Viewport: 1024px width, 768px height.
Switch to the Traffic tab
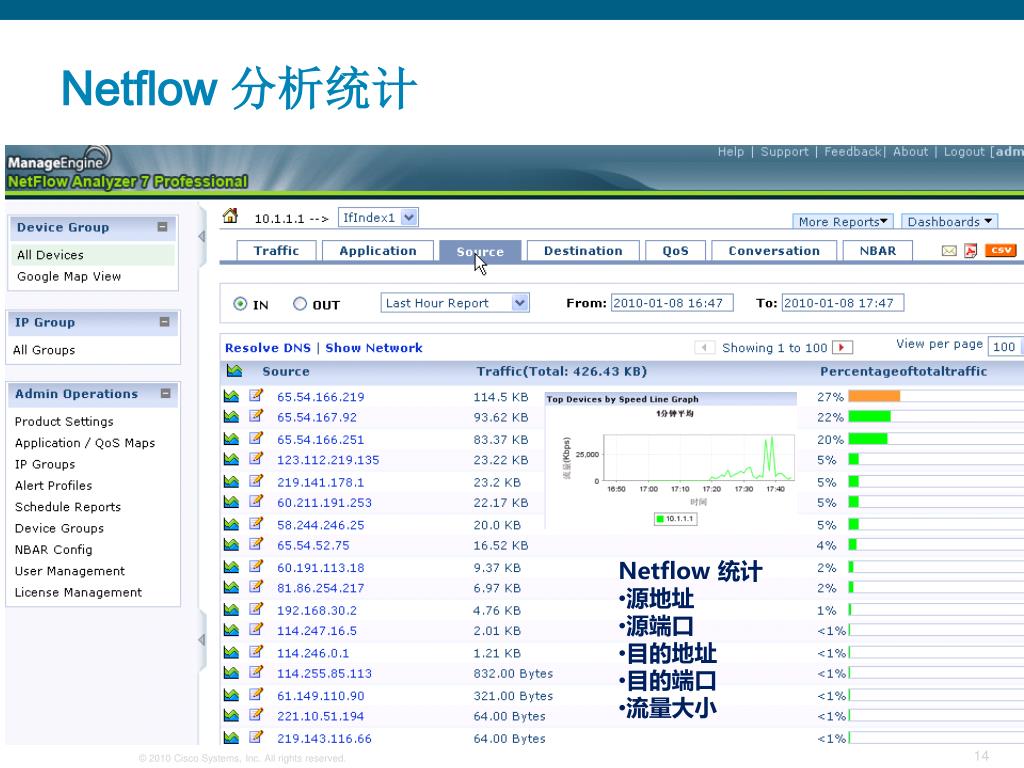coord(276,251)
